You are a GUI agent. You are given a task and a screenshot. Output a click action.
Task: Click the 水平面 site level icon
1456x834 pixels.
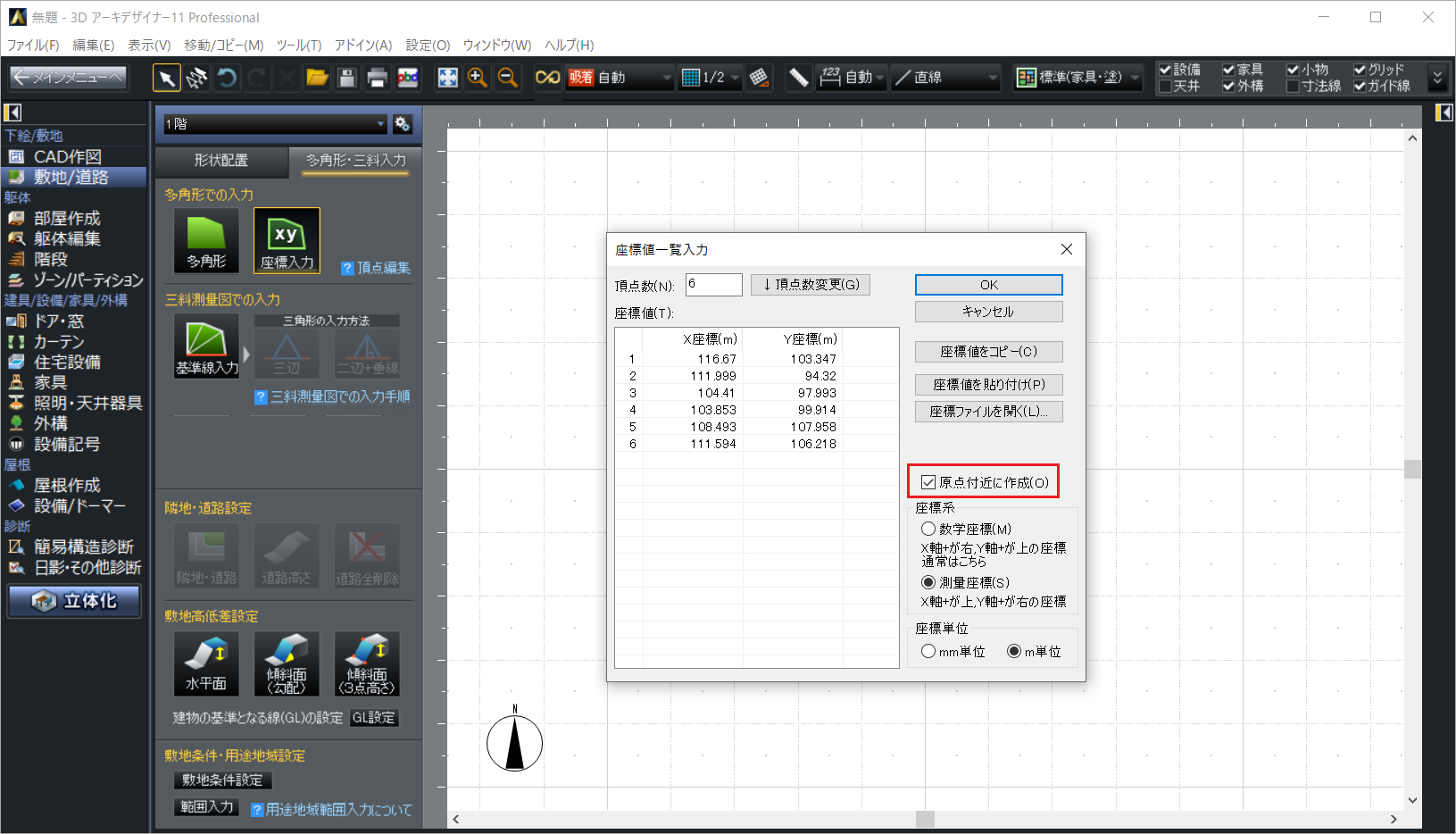pos(206,663)
